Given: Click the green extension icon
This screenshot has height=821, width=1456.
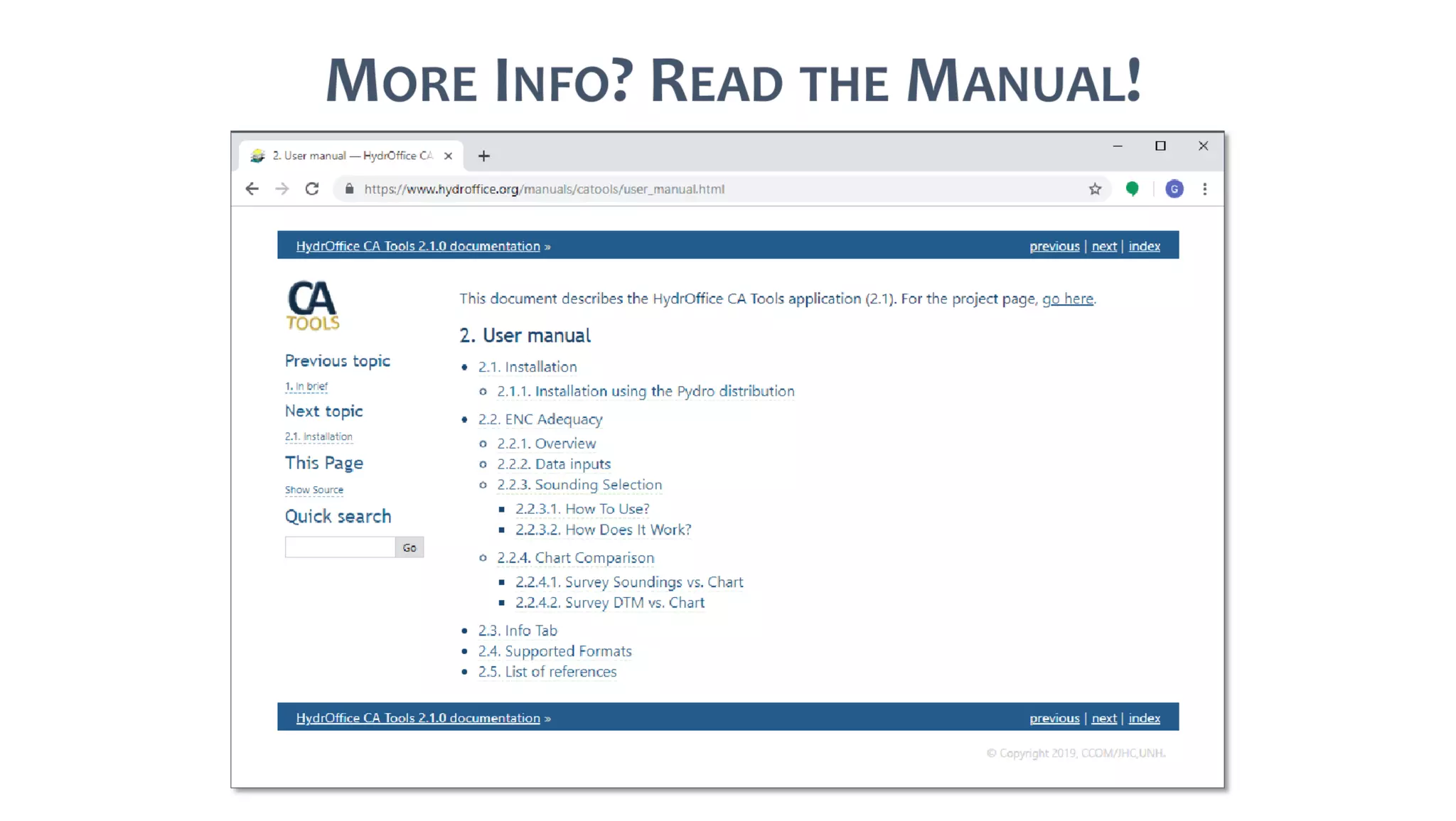Looking at the screenshot, I should [1132, 189].
